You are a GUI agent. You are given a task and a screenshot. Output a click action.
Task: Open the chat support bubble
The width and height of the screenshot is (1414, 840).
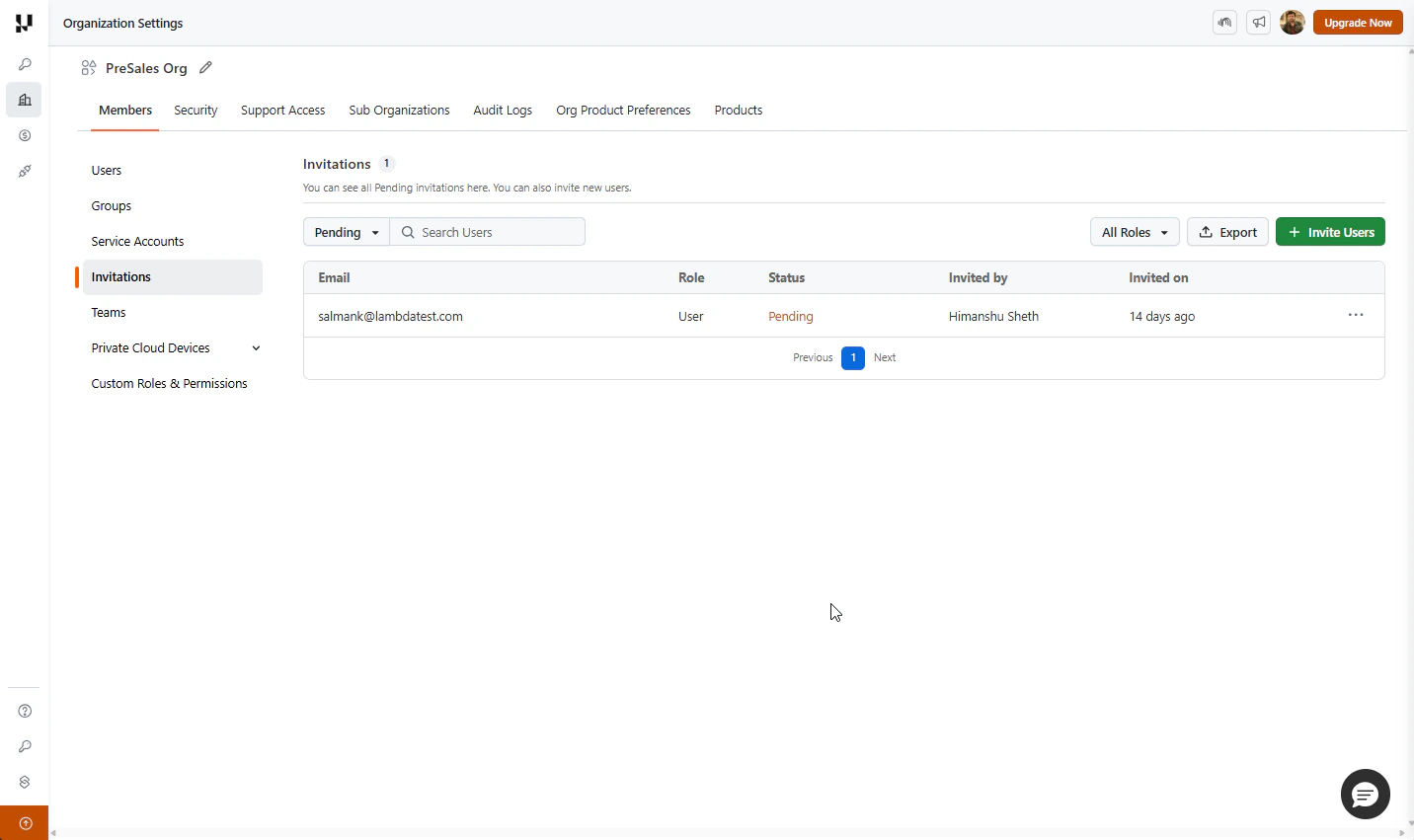tap(1366, 794)
